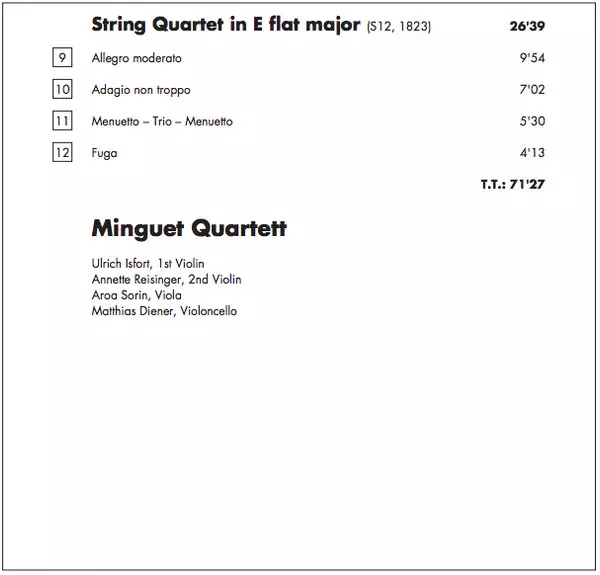
Task: Click the Fuga track title
Action: coord(104,153)
